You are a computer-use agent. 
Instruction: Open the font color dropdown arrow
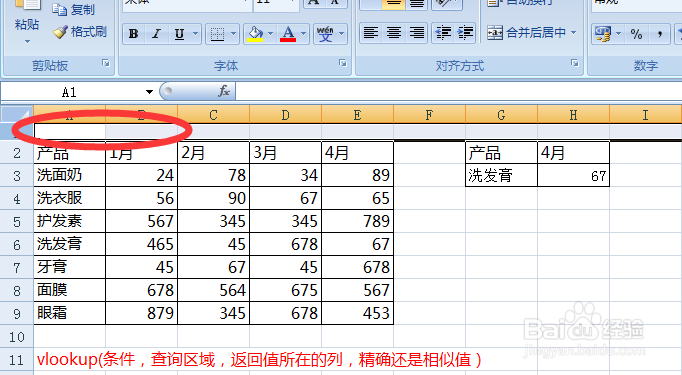(304, 33)
